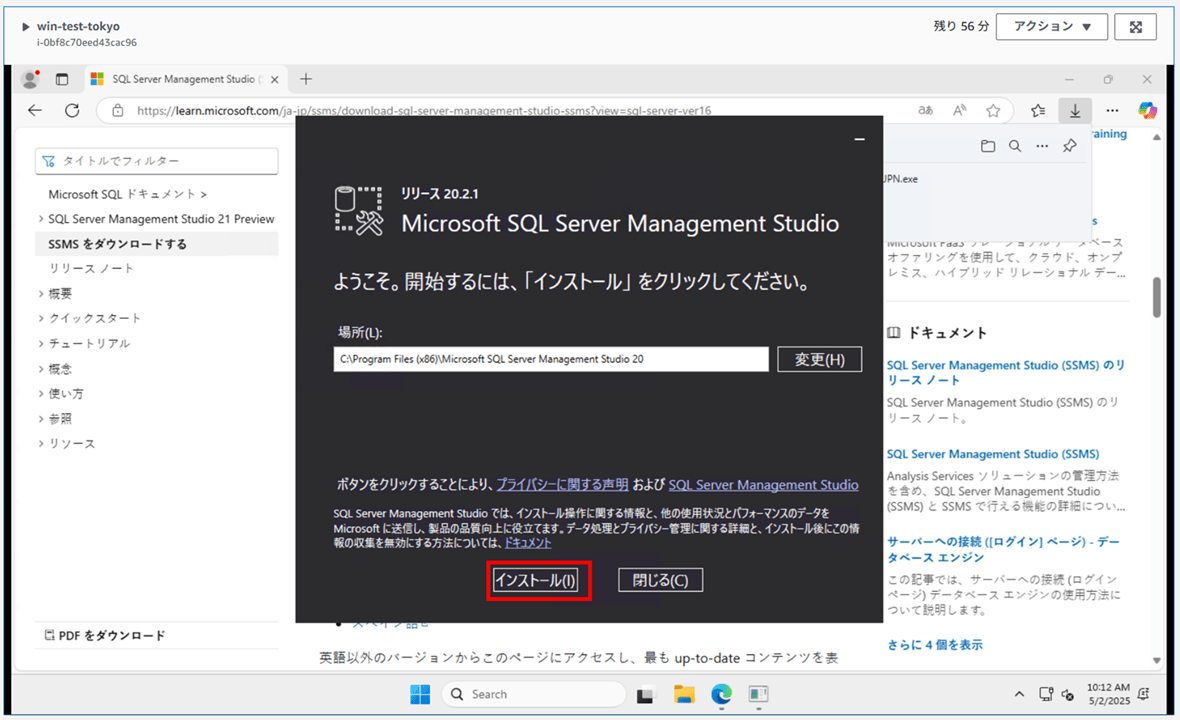The image size is (1180, 720).
Task: Select the SQL Server Management Studio browser tab
Action: pyautogui.click(x=185, y=79)
